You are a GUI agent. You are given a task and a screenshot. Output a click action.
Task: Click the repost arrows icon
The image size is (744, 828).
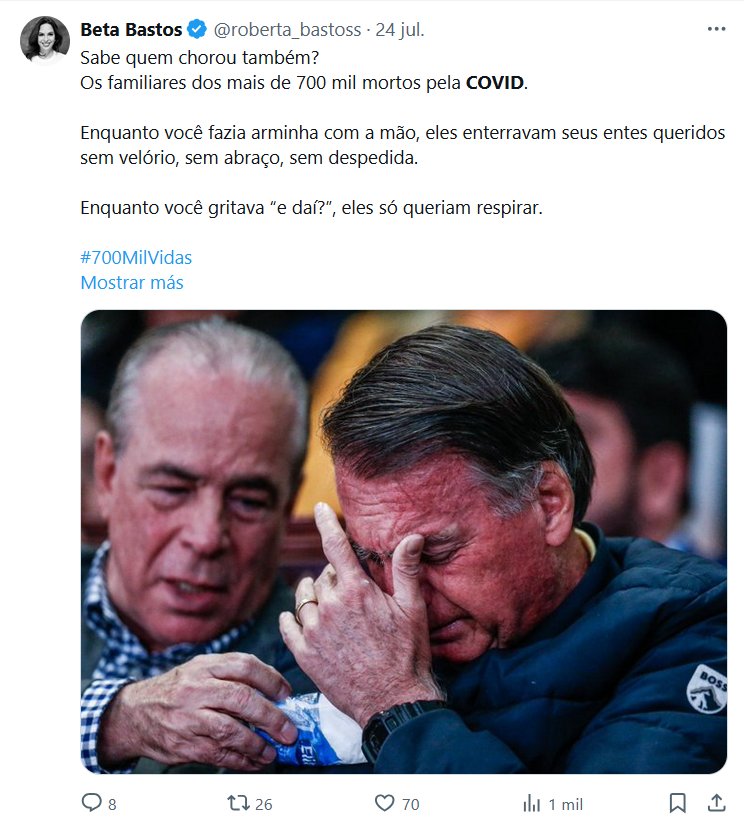[238, 803]
